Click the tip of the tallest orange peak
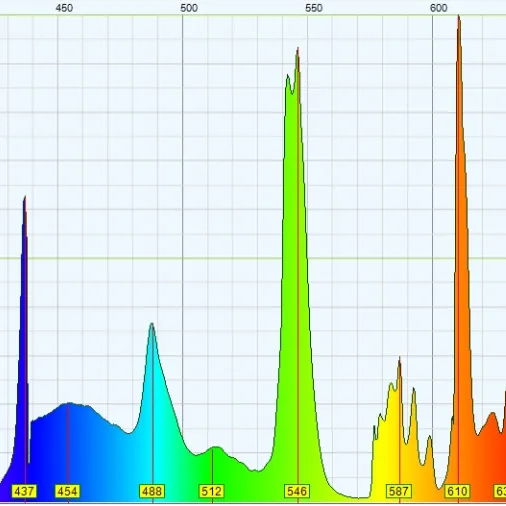 coord(459,17)
